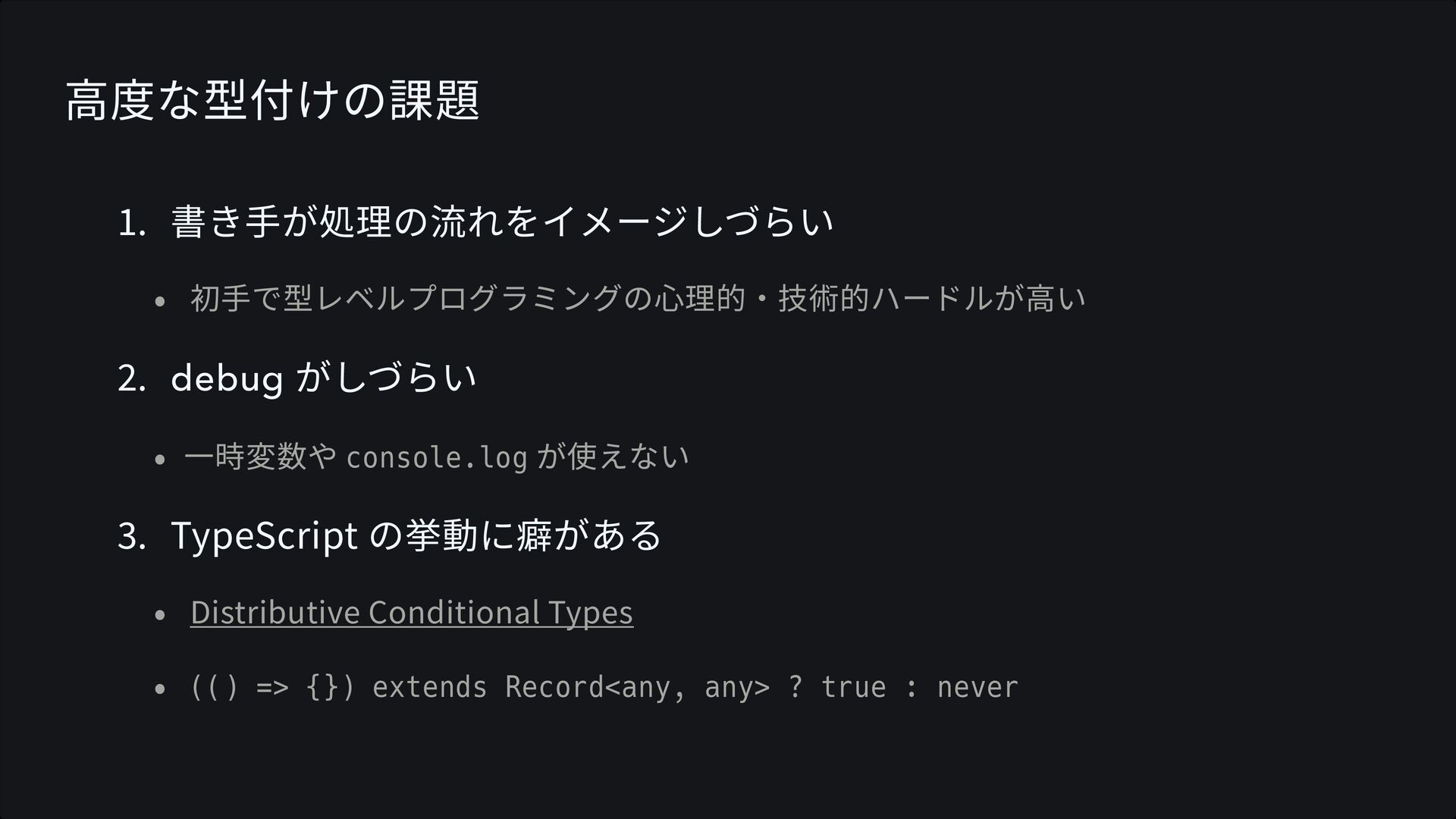Click the text がしづらい after debug

point(386,378)
